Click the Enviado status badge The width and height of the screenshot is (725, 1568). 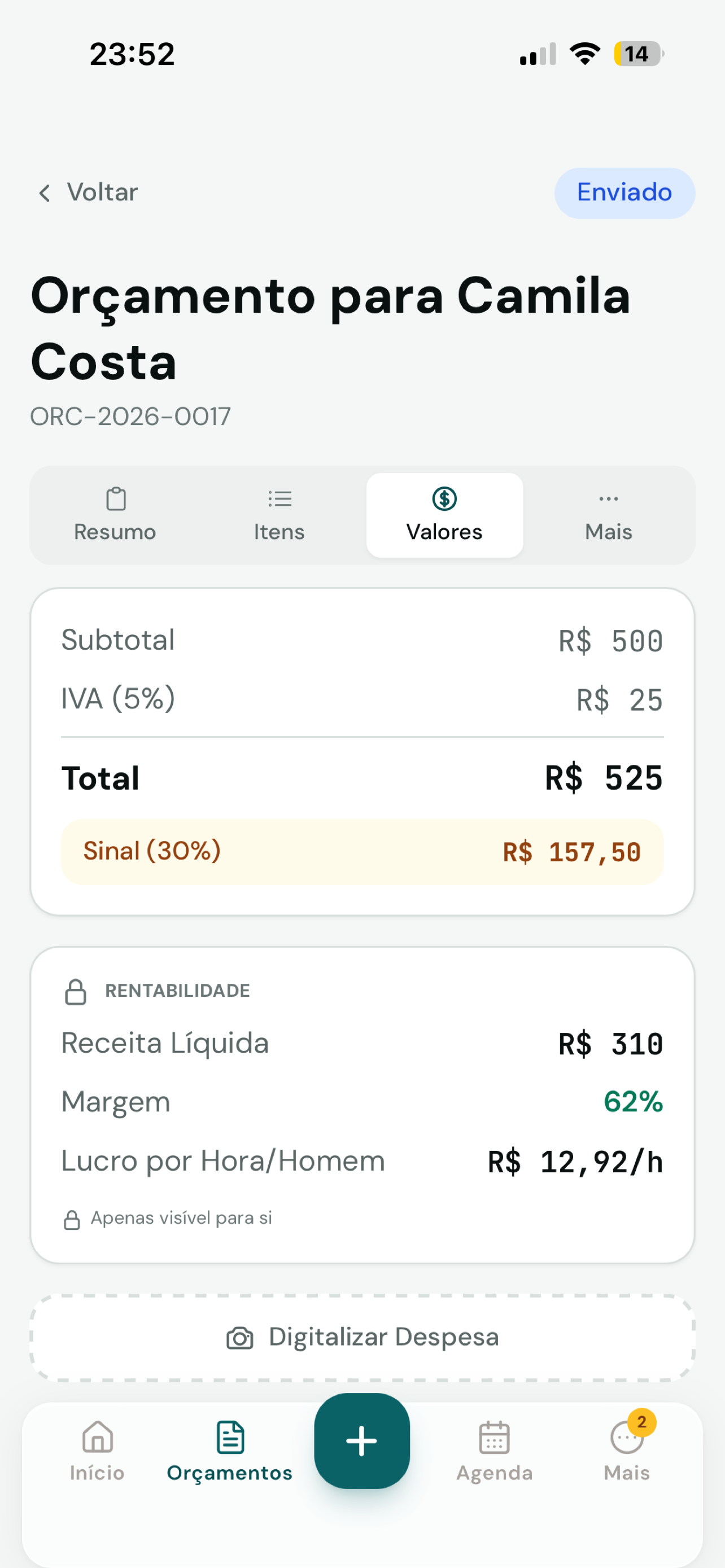tap(624, 193)
